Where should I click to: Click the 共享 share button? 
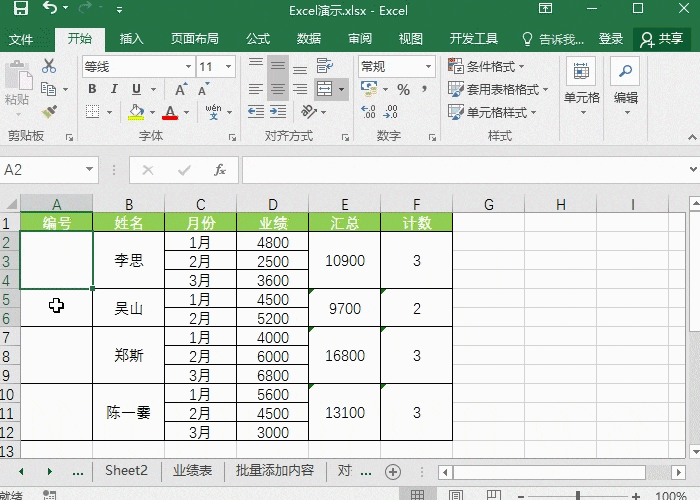(662, 39)
